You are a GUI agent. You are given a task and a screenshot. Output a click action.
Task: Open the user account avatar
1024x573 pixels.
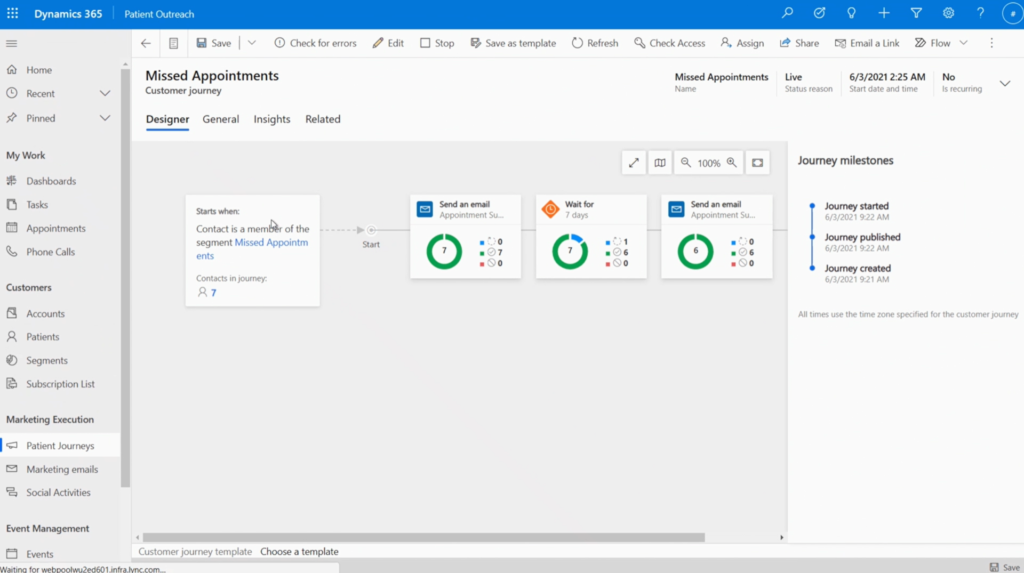(1012, 14)
